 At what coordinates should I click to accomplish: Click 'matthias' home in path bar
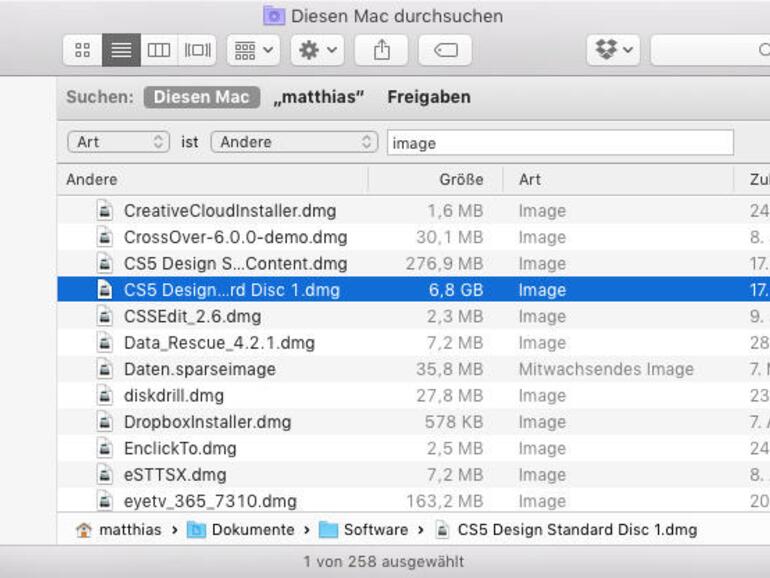coord(118,530)
